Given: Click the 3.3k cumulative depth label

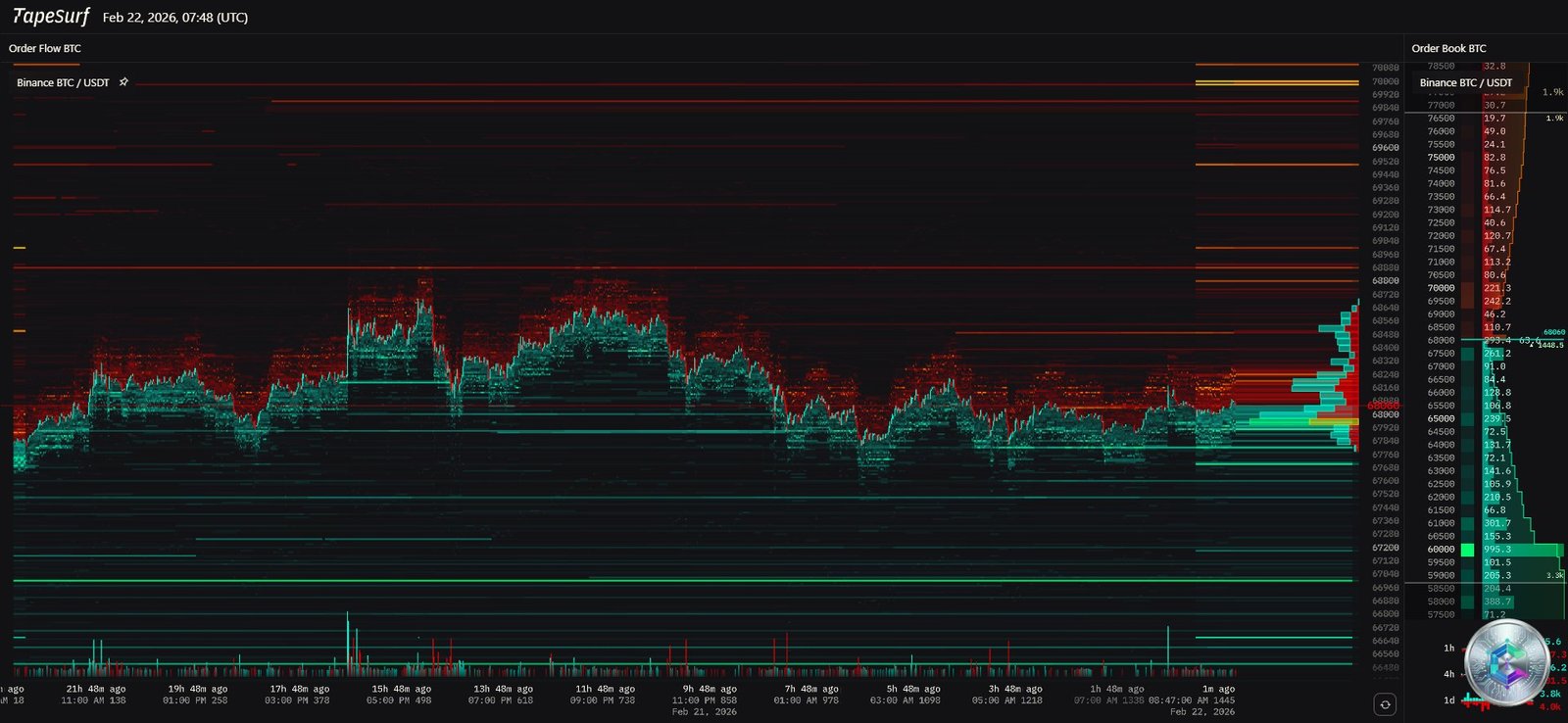Looking at the screenshot, I should point(1554,576).
